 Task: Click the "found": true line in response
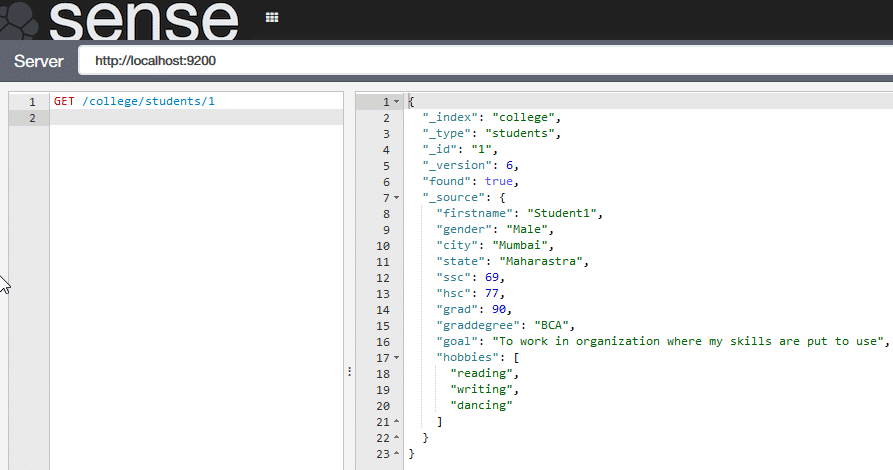(469, 182)
